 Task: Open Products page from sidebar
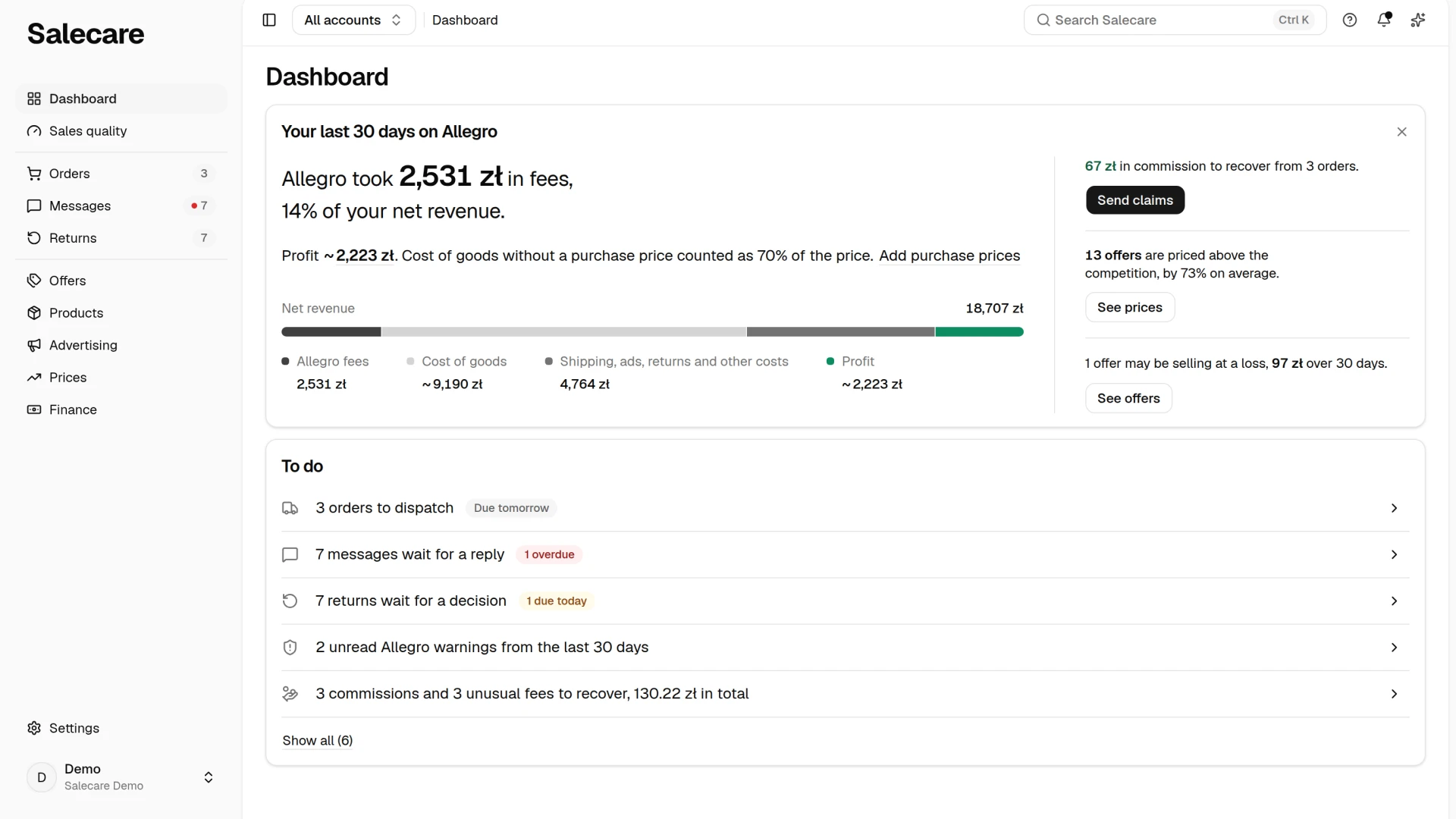click(x=121, y=313)
